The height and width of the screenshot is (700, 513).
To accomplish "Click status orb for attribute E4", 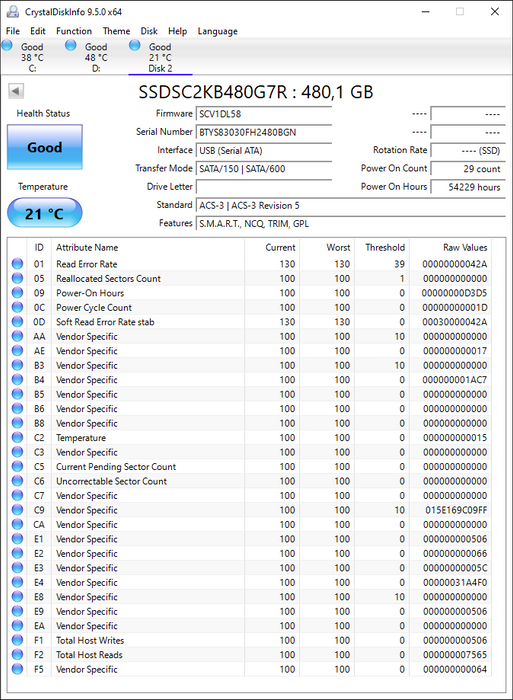I will coord(17,582).
